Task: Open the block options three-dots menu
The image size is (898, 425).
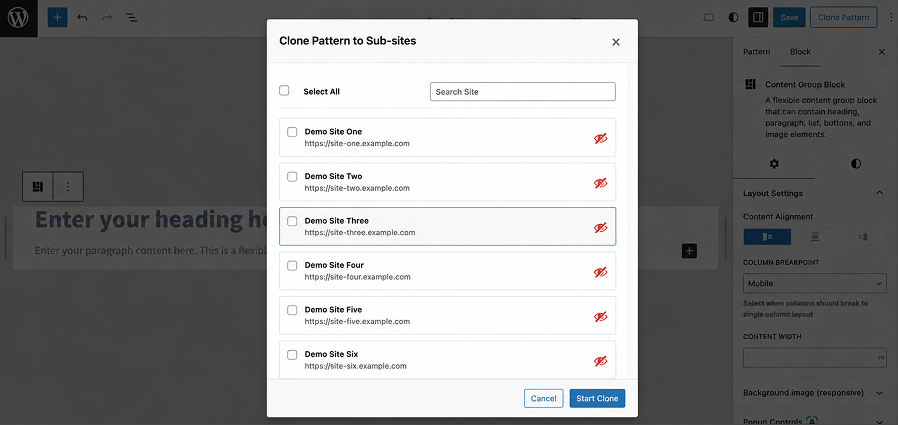Action: [68, 187]
